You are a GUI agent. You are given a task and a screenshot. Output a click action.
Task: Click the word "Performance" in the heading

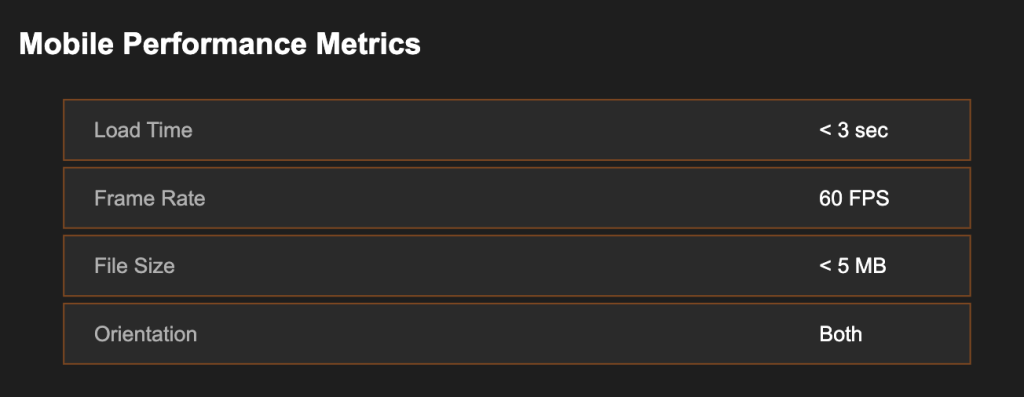tap(215, 44)
